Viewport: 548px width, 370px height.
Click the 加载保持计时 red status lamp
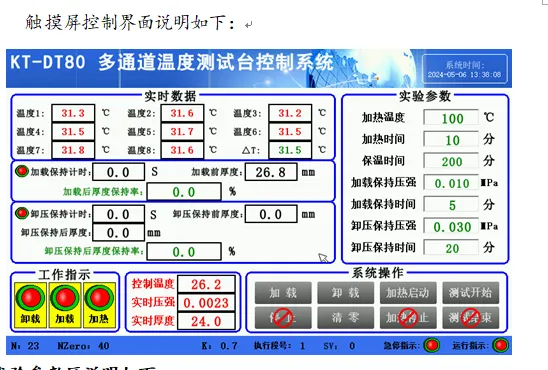click(x=22, y=171)
